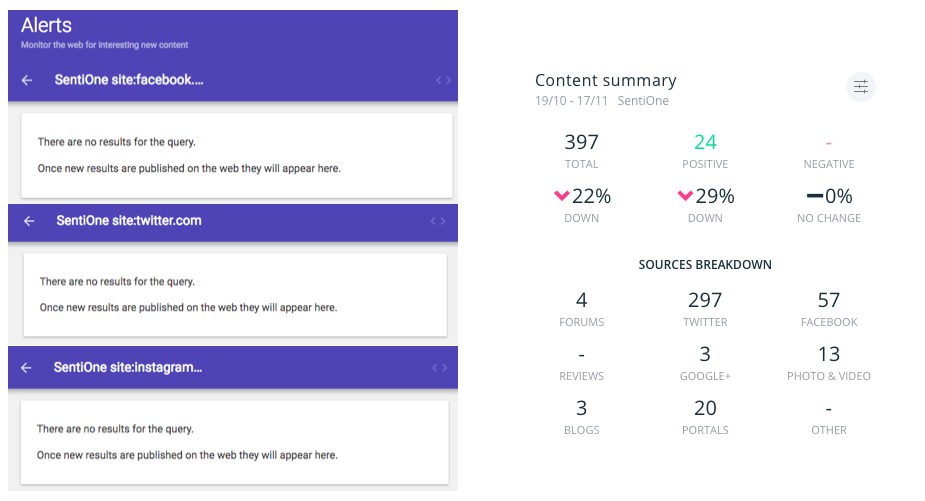The image size is (925, 501).
Task: Click the 19/10 - 17/11 date range
Action: tap(572, 101)
